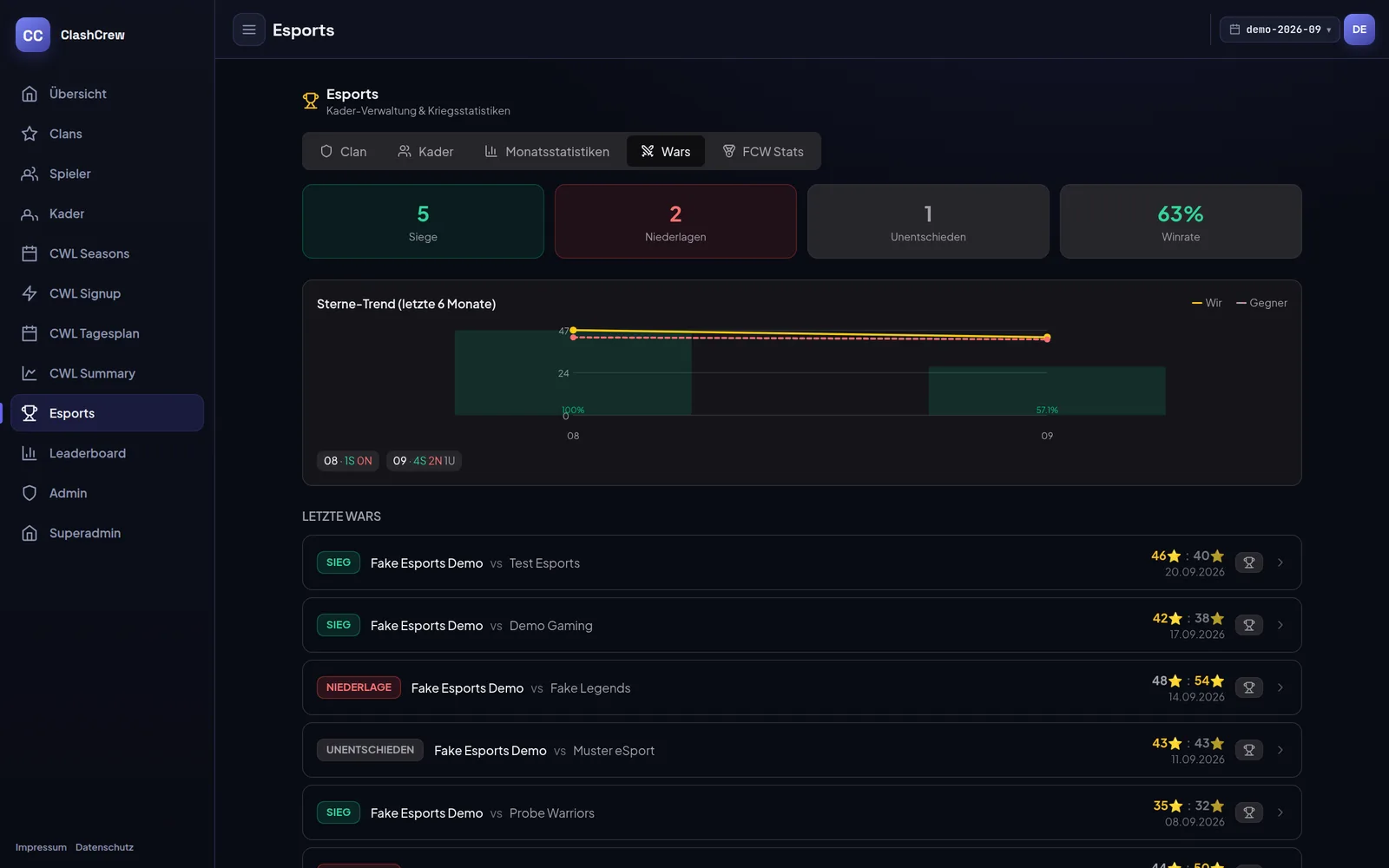Click the CWL Summary chart icon
Image resolution: width=1389 pixels, height=868 pixels.
pos(30,373)
